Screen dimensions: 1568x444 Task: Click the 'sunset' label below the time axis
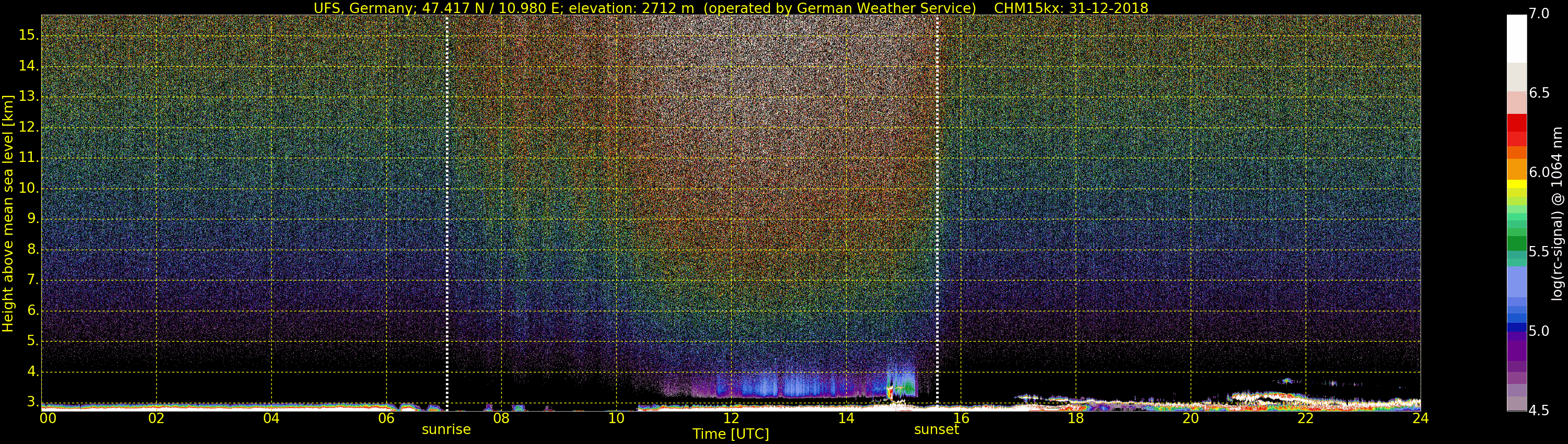[x=936, y=429]
